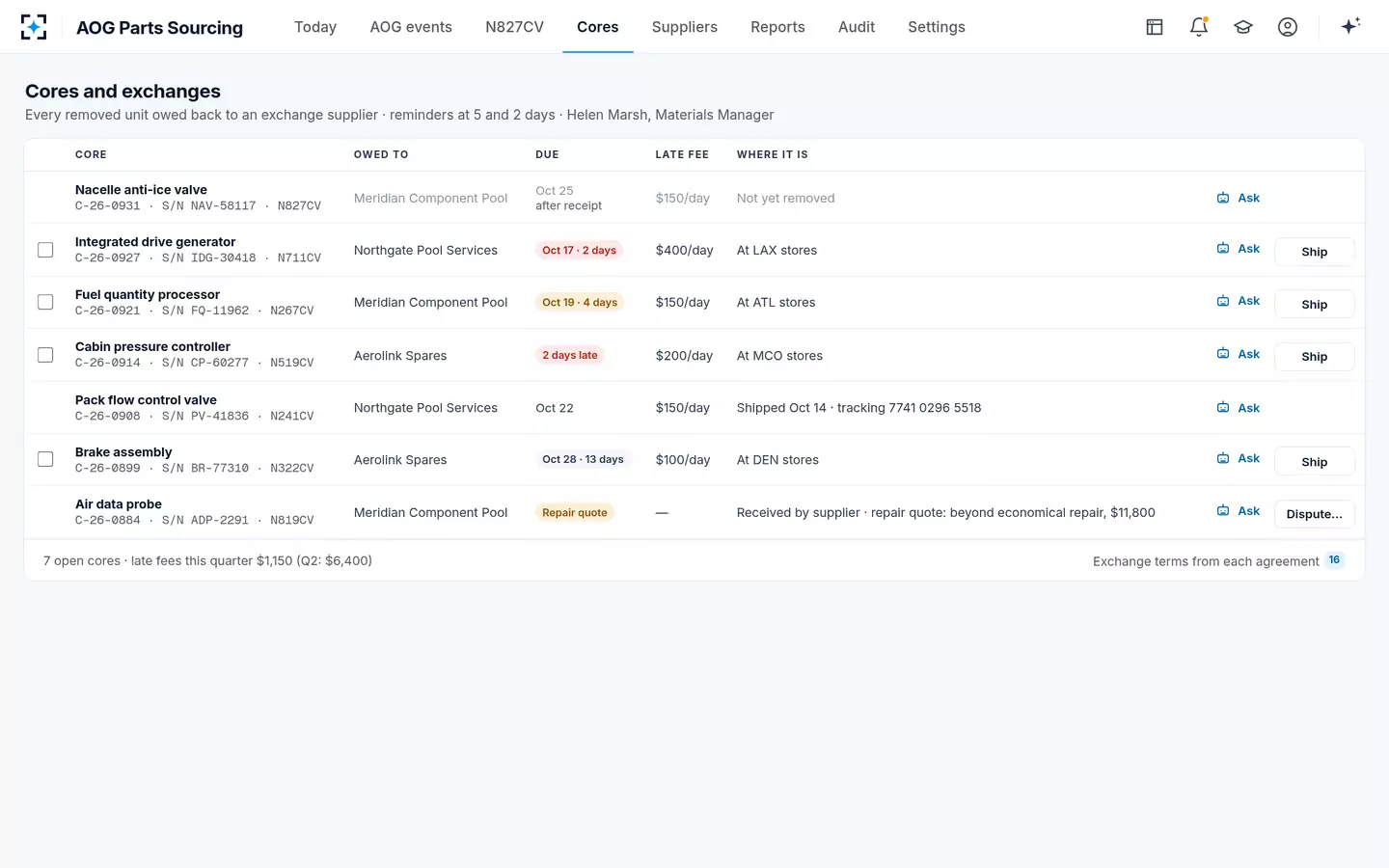
Task: Ask about the Fuel quantity processor core
Action: (x=1239, y=301)
